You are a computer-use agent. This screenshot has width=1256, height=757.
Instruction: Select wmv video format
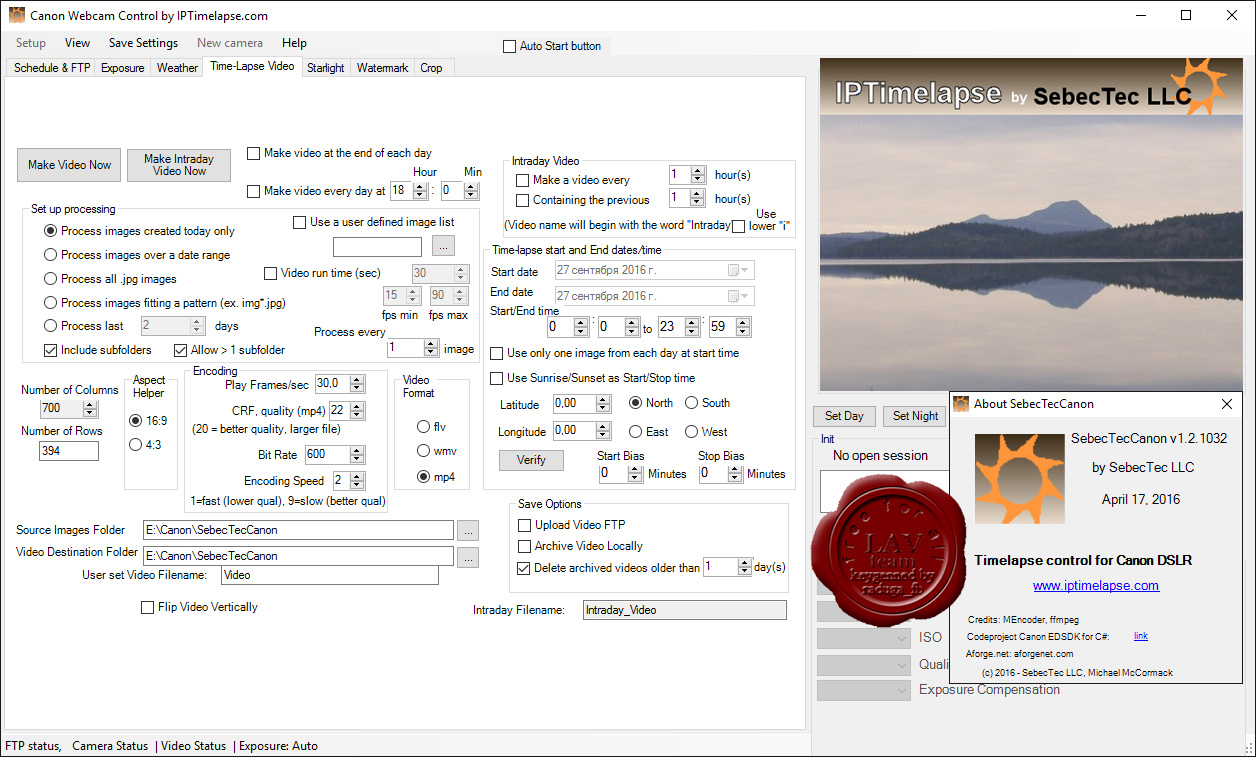click(424, 451)
